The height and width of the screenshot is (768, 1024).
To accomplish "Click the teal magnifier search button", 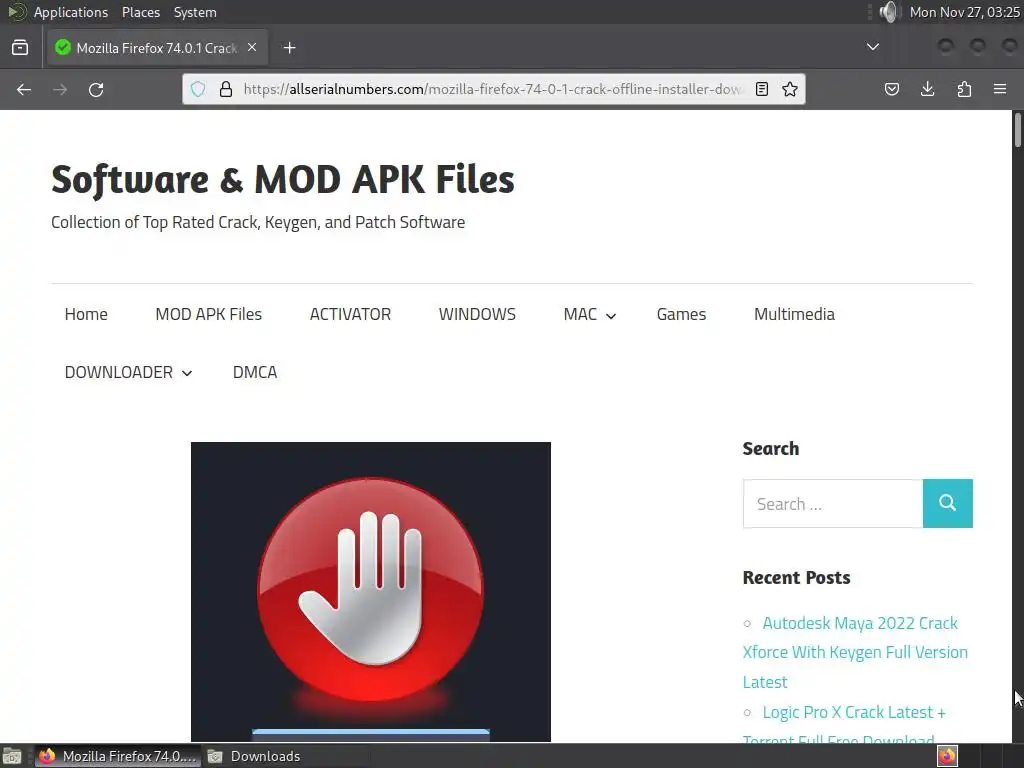I will (948, 504).
